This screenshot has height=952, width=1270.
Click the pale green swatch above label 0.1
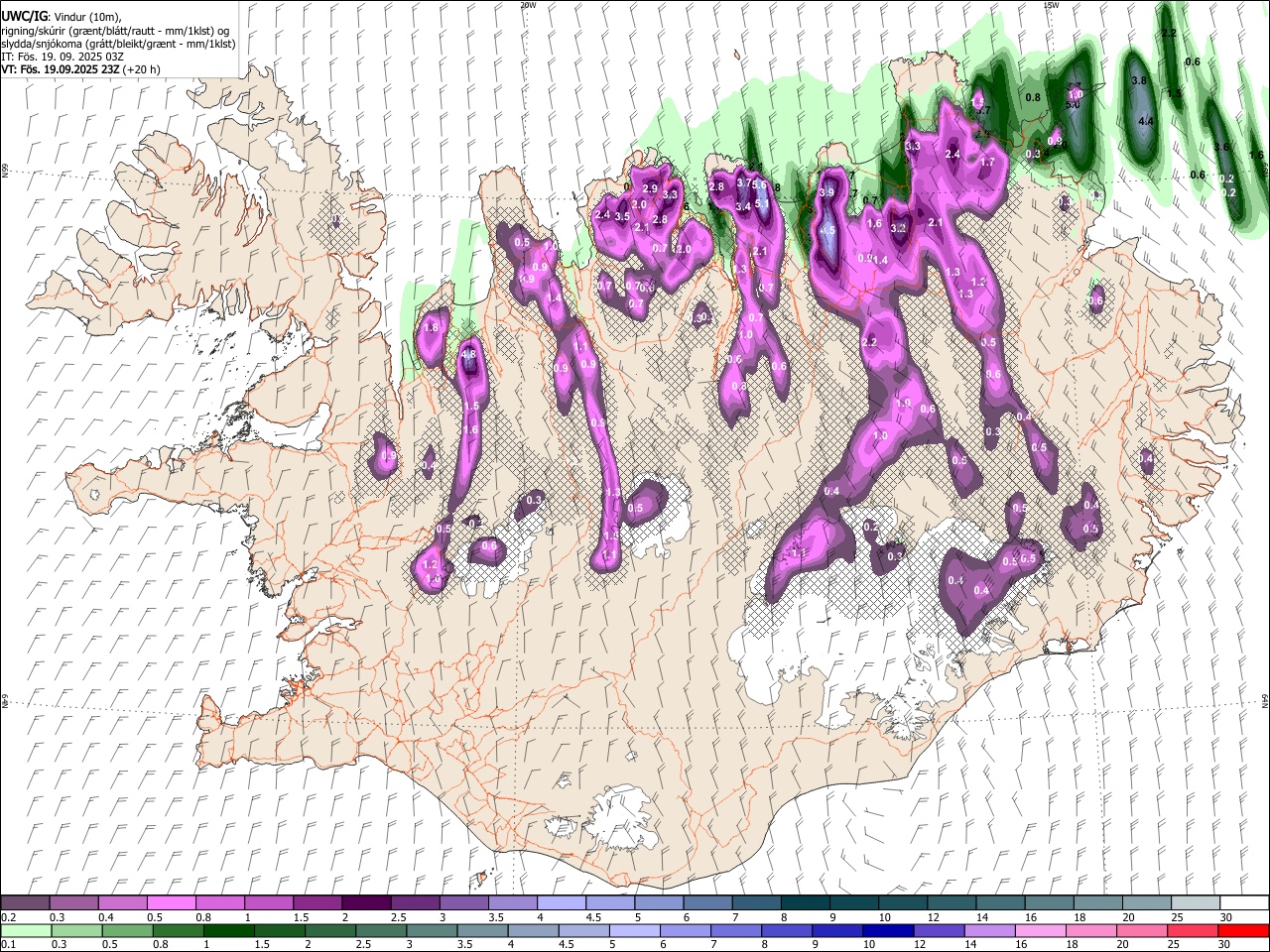tap(25, 931)
